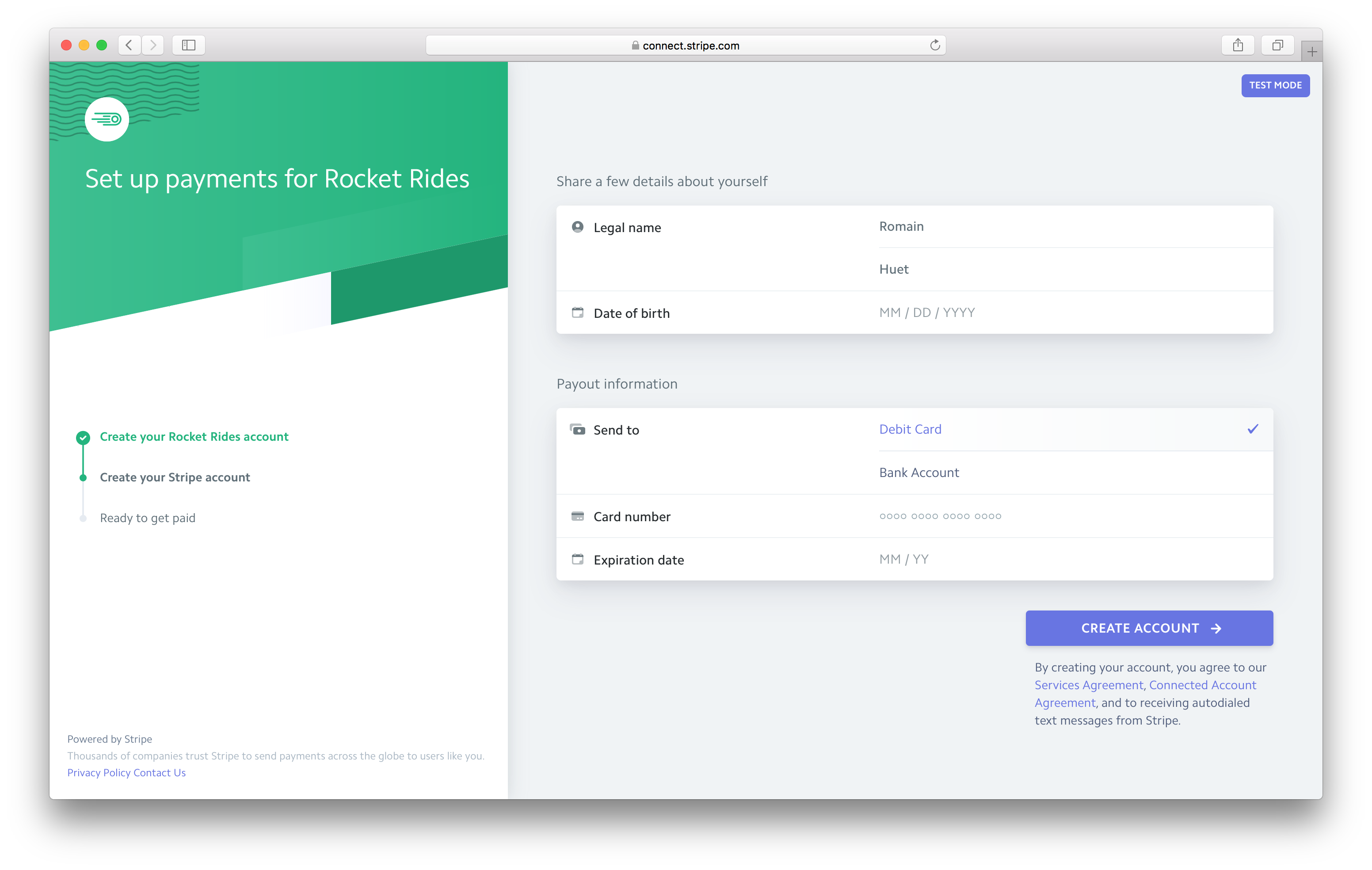Reload the page with refresh icon
The width and height of the screenshot is (1372, 870).
[x=934, y=45]
